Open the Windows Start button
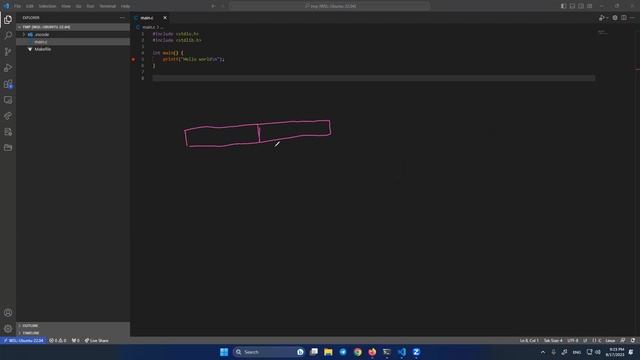The image size is (640, 360). 224,352
